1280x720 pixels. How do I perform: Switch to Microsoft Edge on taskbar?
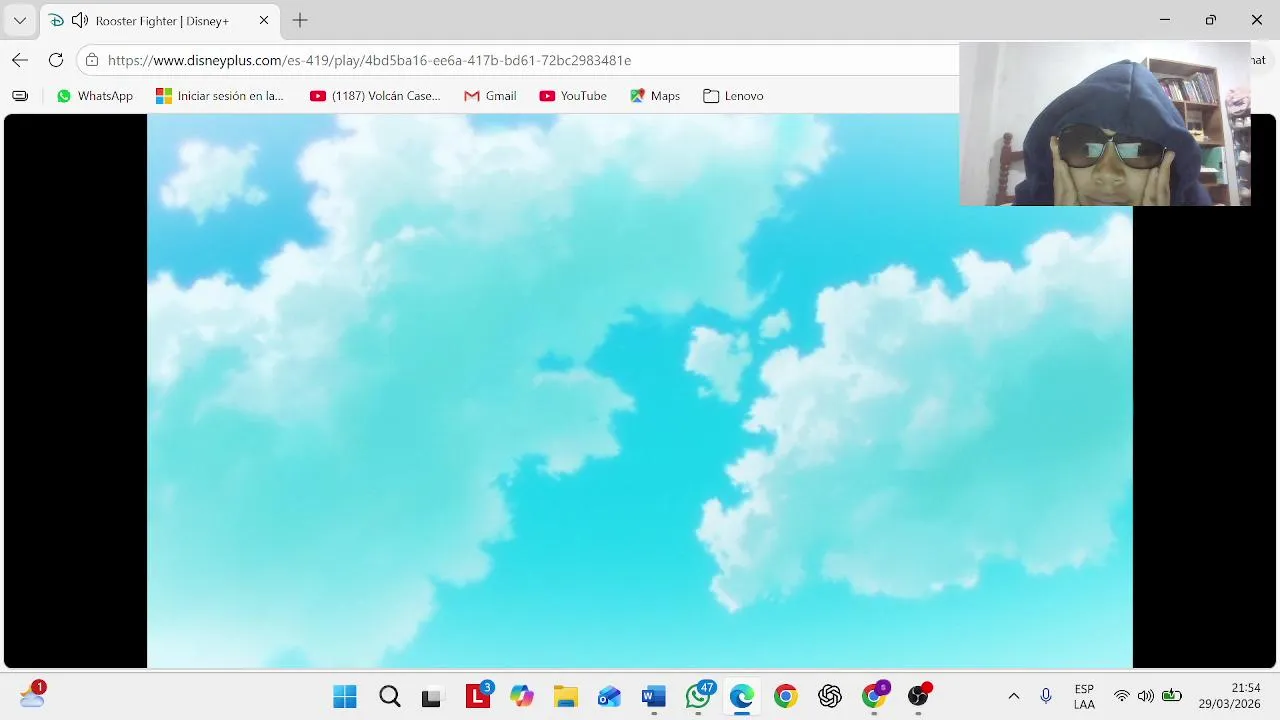coord(742,696)
